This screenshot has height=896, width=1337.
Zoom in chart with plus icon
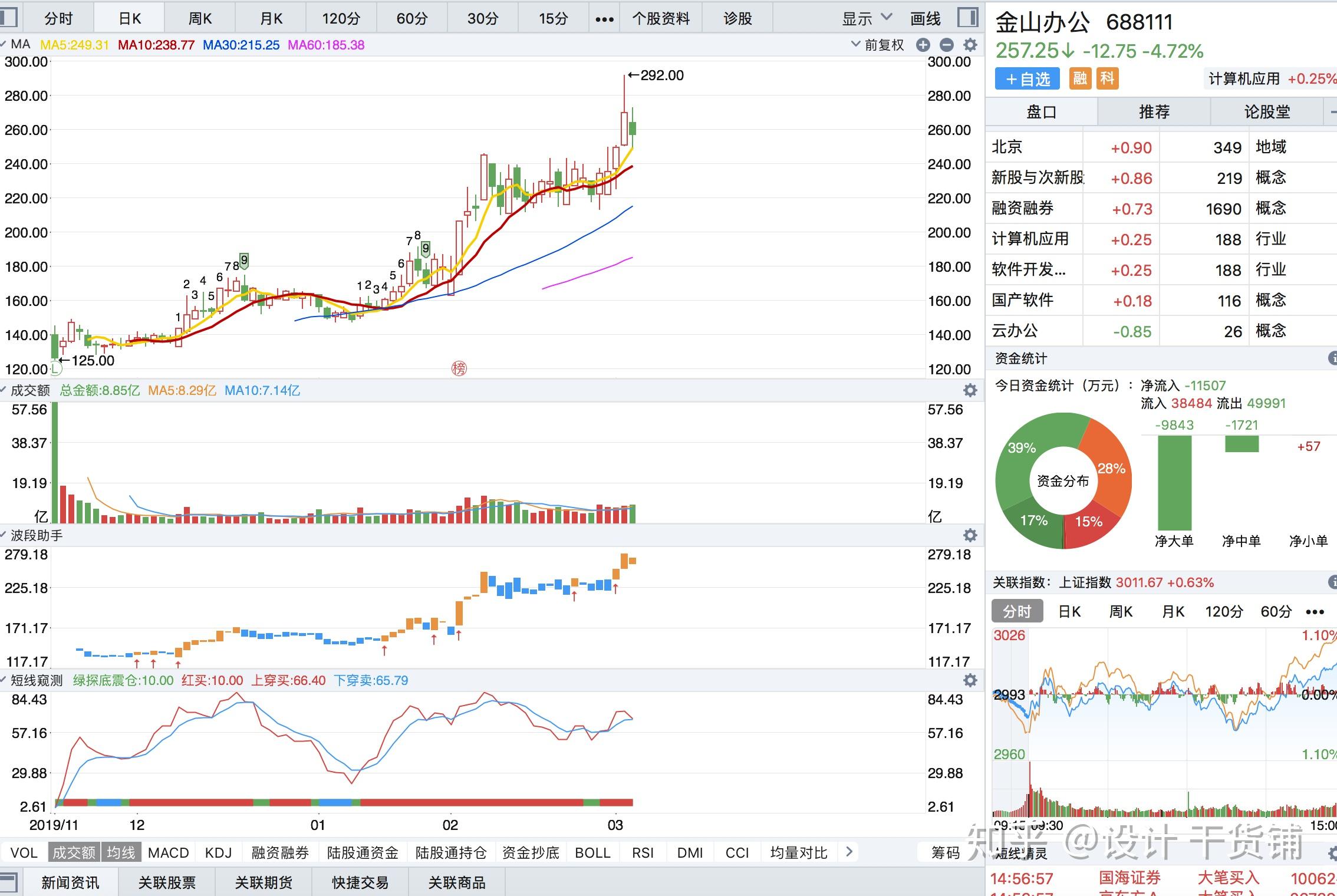(x=923, y=45)
